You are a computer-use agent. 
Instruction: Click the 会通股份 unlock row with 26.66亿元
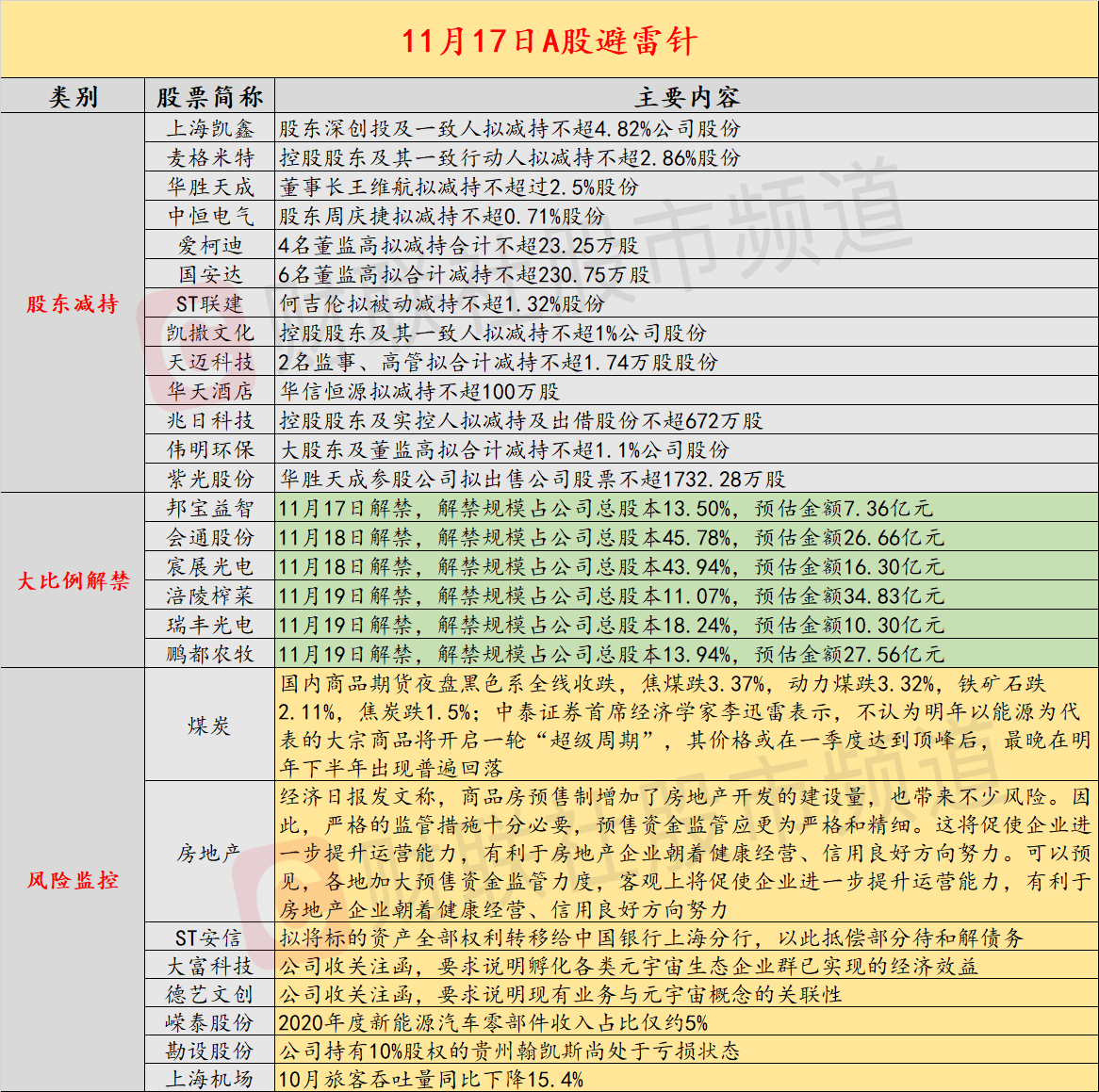[686, 537]
